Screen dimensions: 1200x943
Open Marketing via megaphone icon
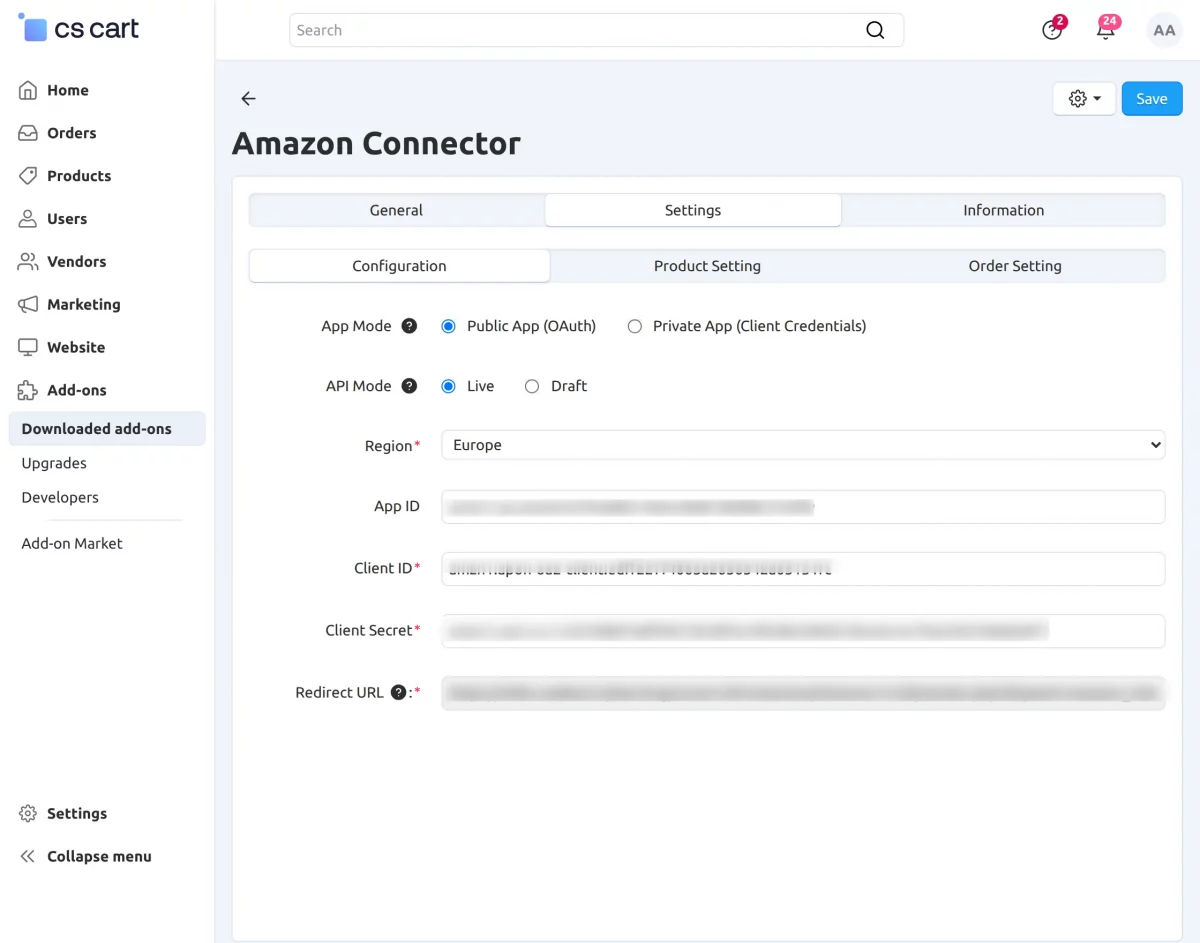tap(28, 305)
